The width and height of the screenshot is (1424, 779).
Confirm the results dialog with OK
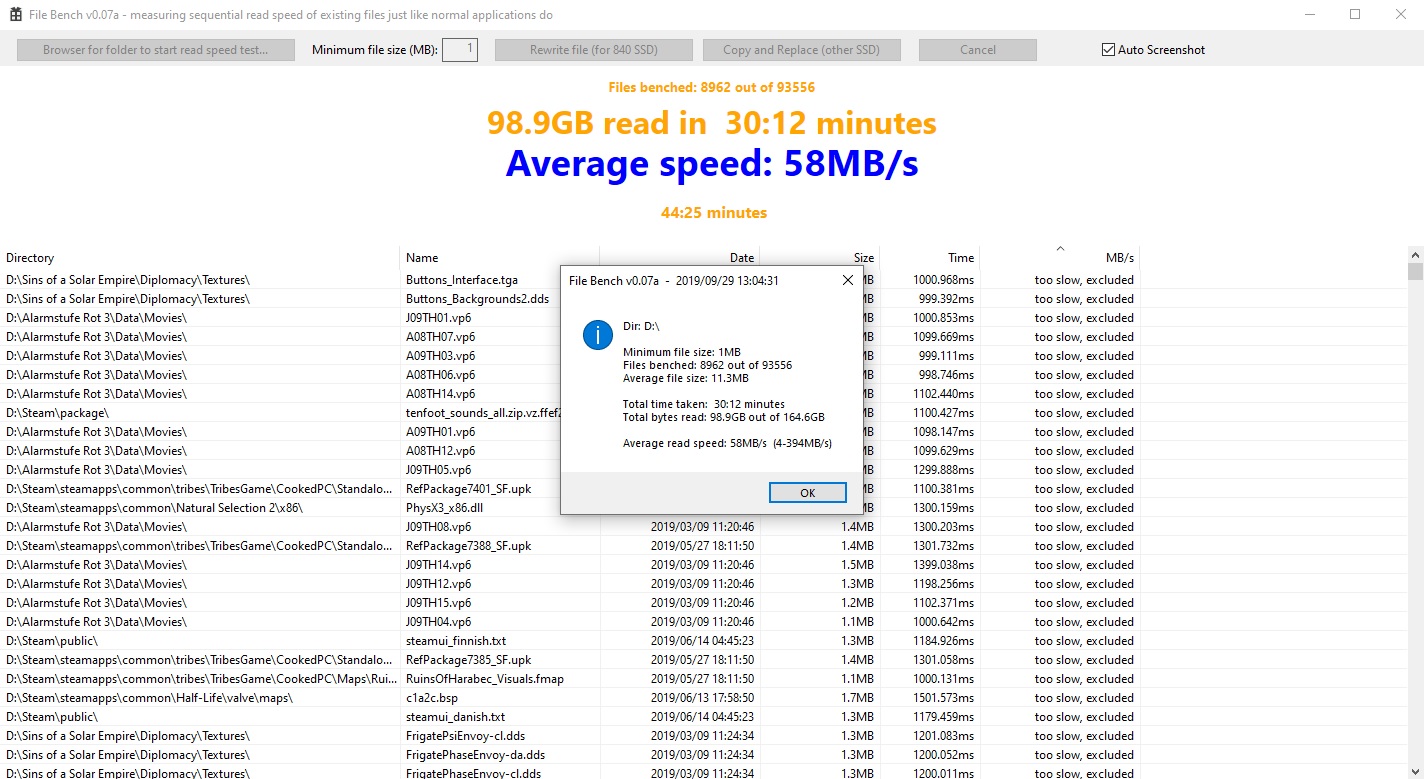pos(808,492)
